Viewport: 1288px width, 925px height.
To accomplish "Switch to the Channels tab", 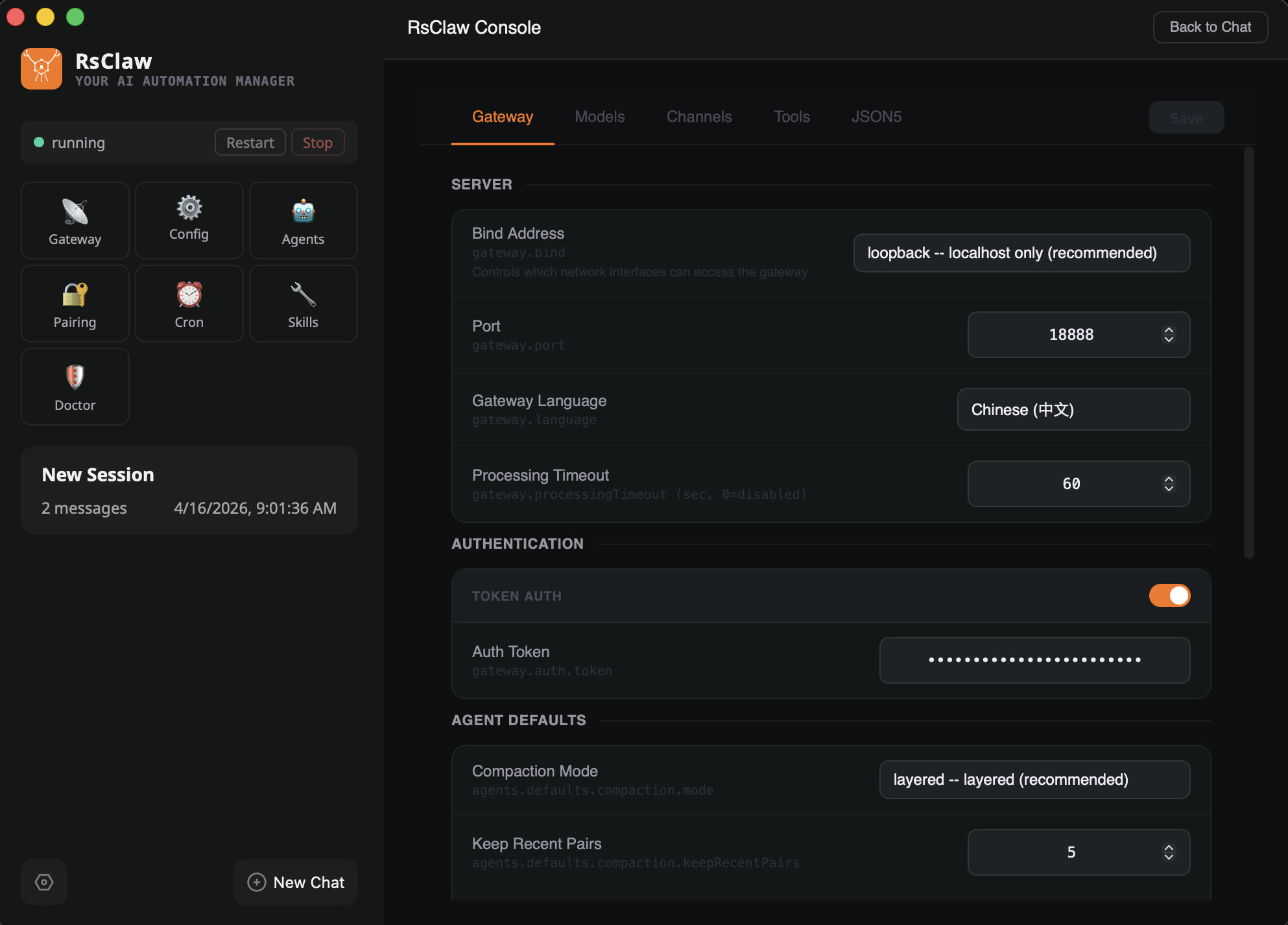I will click(698, 117).
